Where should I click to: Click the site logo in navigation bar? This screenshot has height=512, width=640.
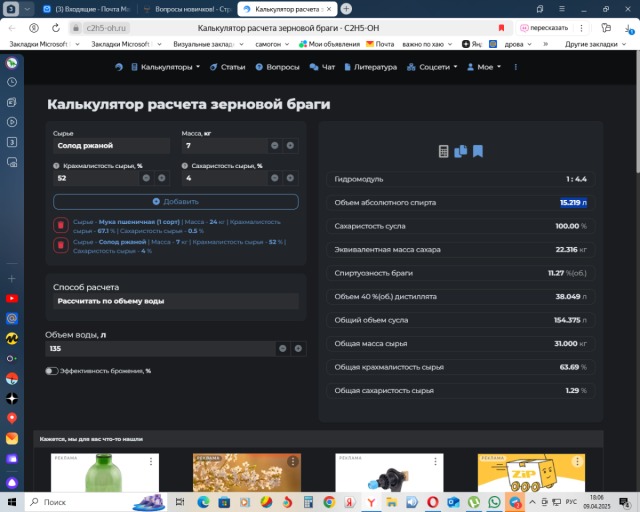coord(119,67)
